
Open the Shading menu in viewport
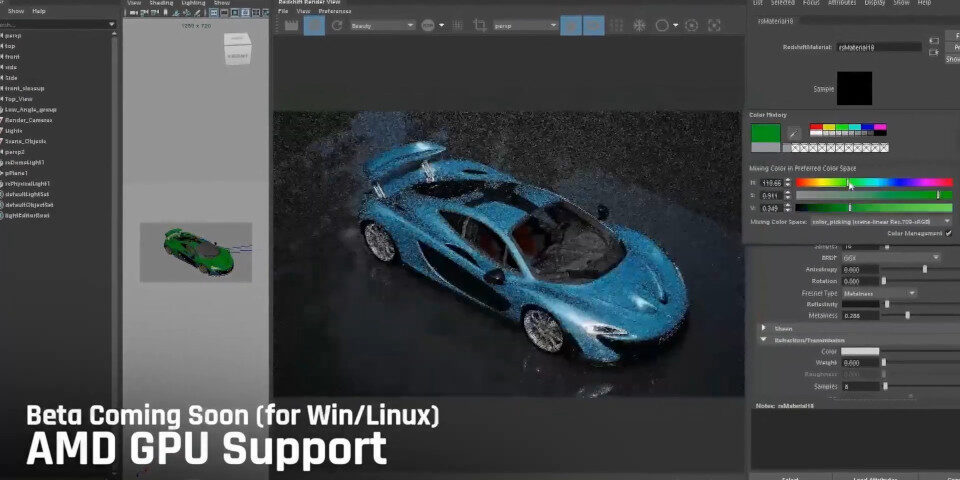pos(162,3)
